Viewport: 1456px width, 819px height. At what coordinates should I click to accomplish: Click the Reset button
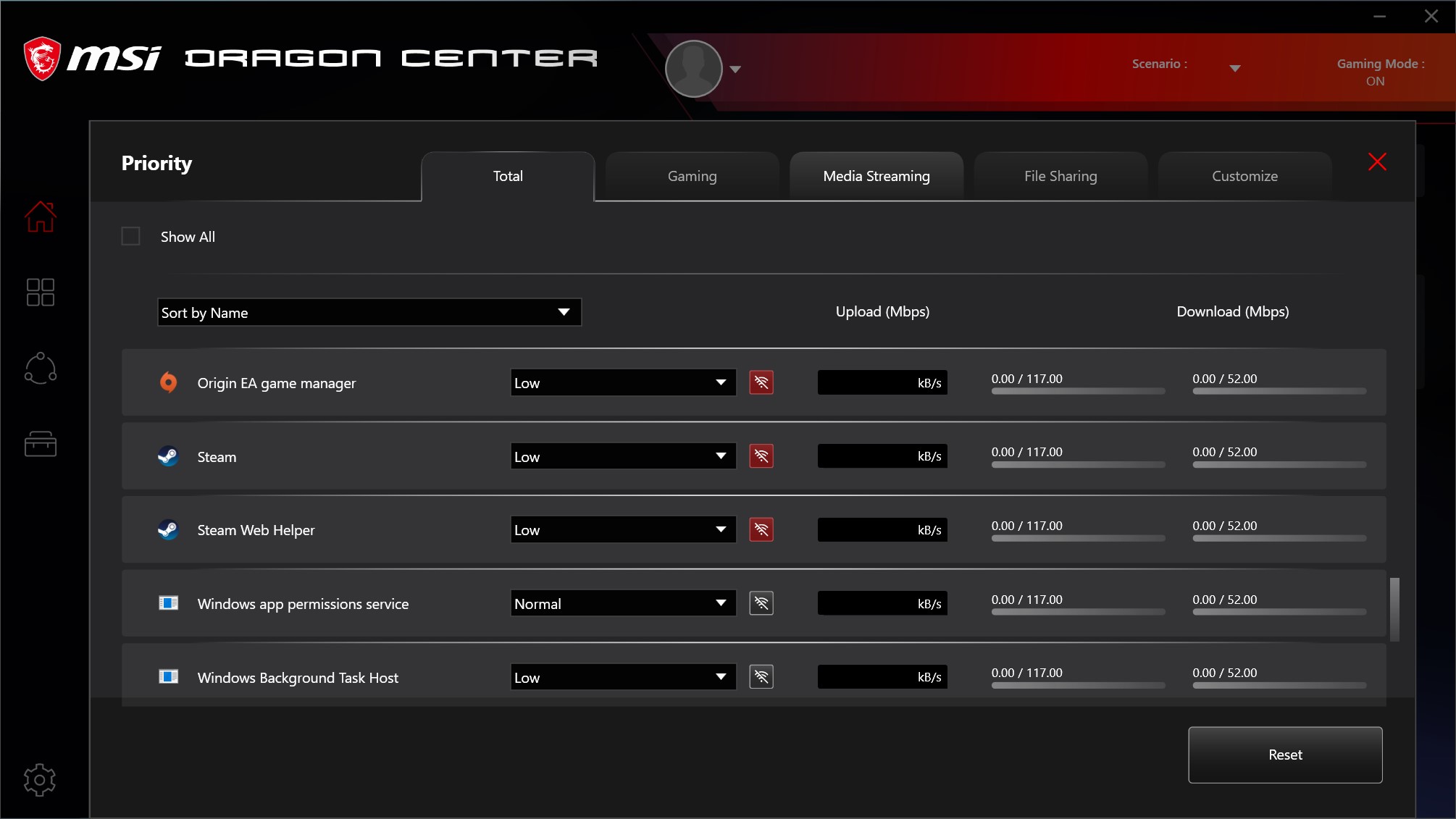tap(1285, 755)
